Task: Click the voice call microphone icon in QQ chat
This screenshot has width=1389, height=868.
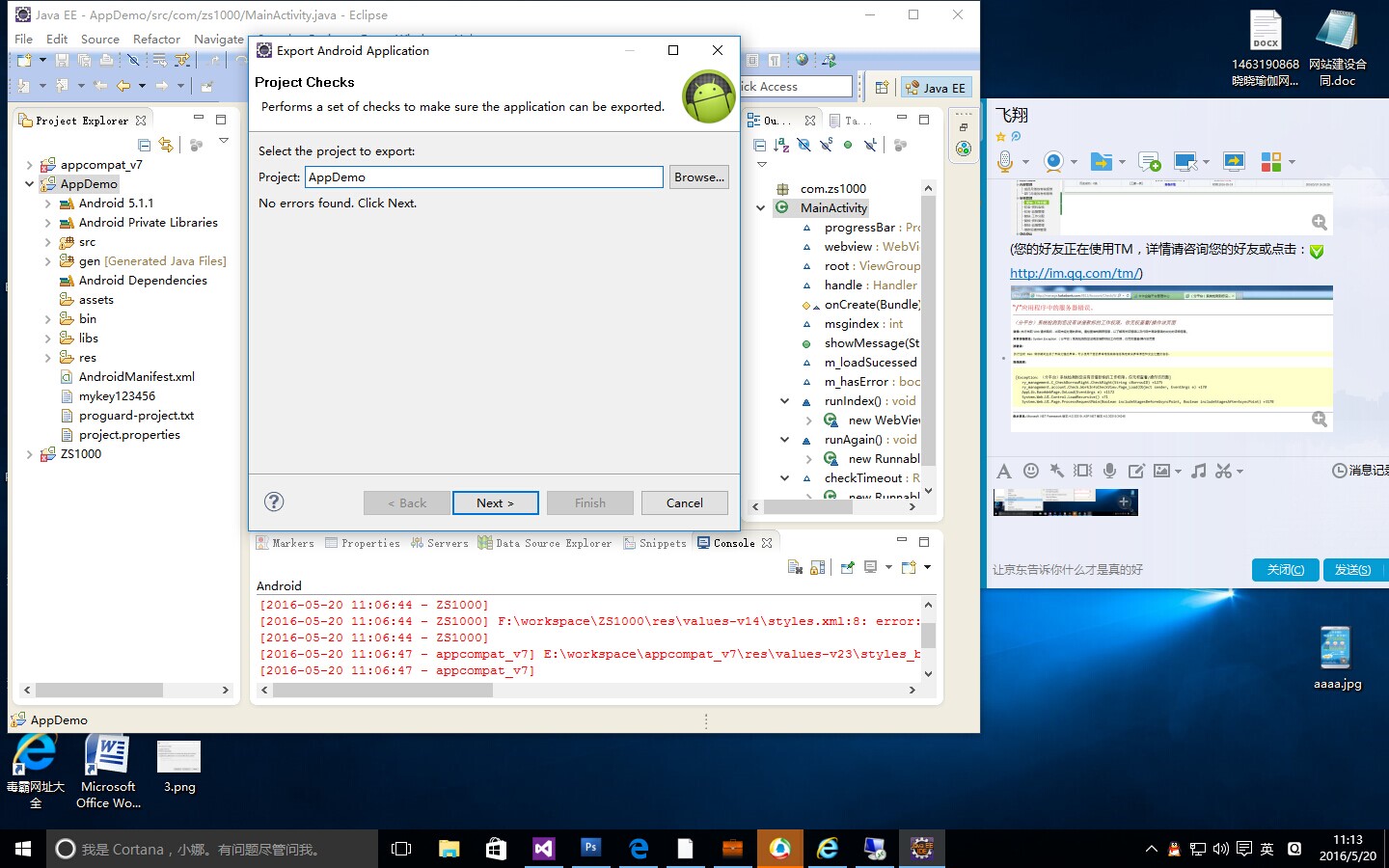Action: click(x=1005, y=161)
